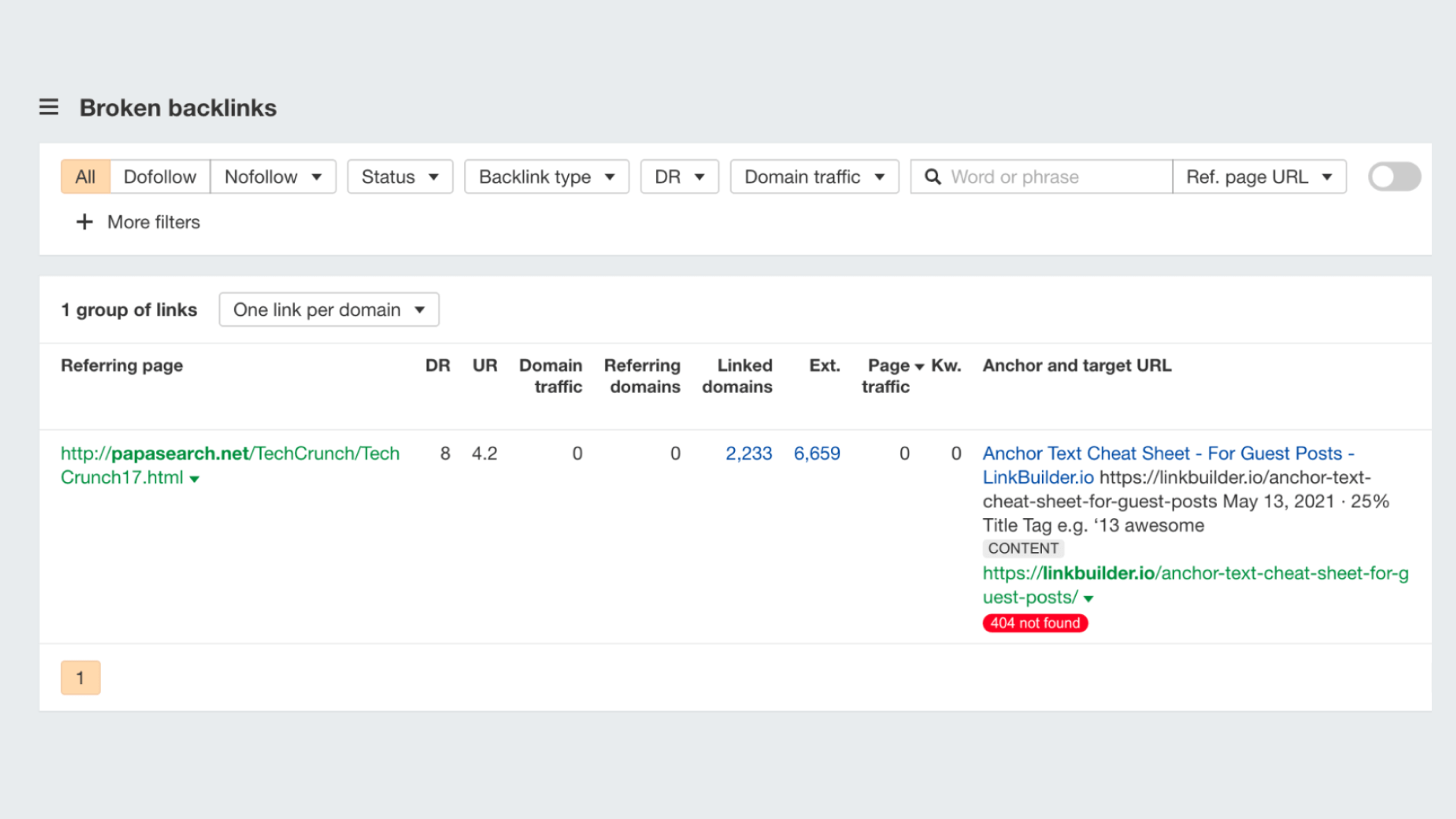This screenshot has width=1456, height=819.
Task: Click the Page traffic sort arrow
Action: 920,365
